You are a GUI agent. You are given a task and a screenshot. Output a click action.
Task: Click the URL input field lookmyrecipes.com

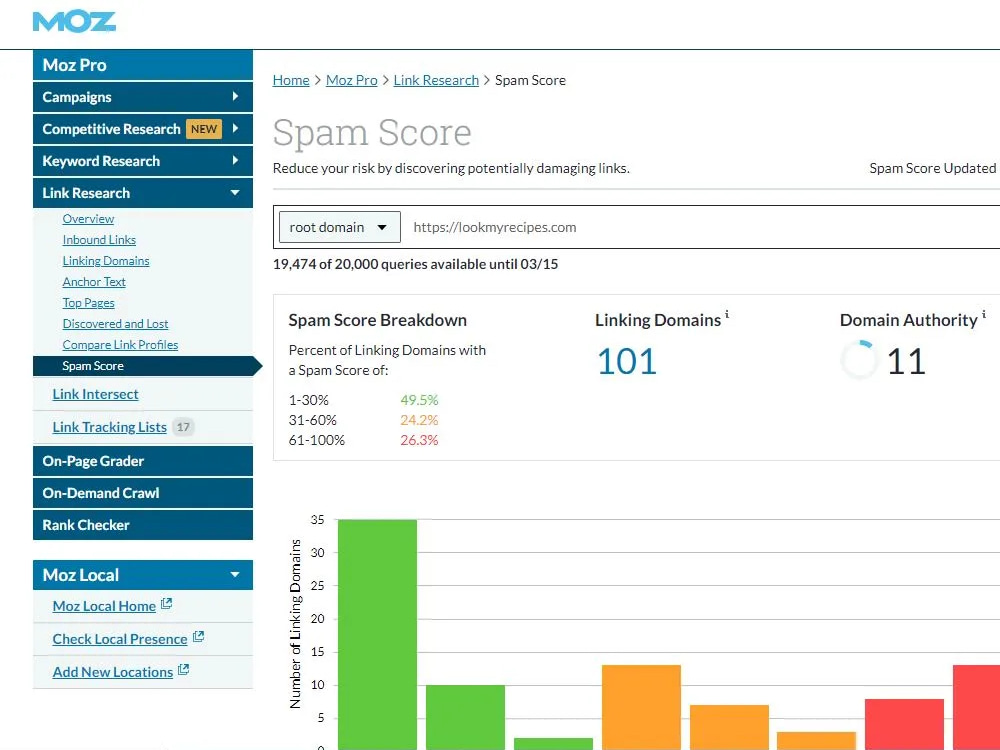coord(702,227)
